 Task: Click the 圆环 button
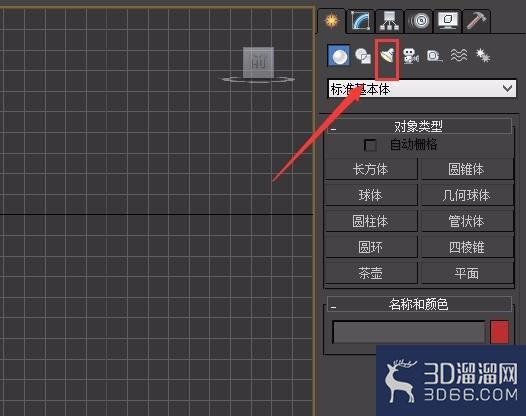coord(371,247)
